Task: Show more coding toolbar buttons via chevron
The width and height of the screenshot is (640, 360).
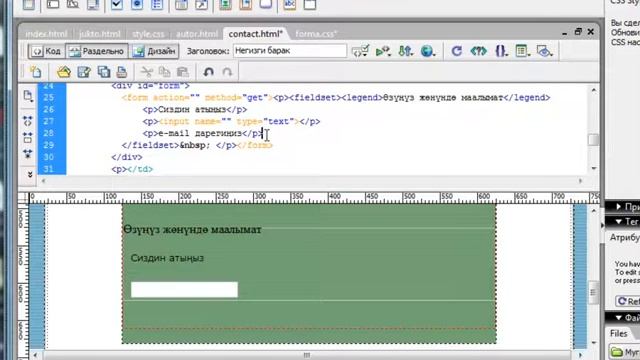Action: tap(30, 174)
